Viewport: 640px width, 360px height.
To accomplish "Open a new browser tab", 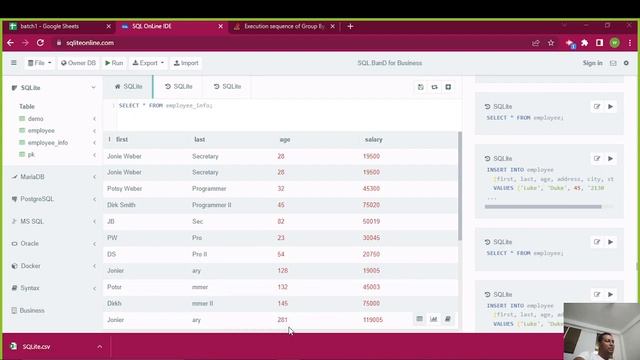I will pos(350,26).
